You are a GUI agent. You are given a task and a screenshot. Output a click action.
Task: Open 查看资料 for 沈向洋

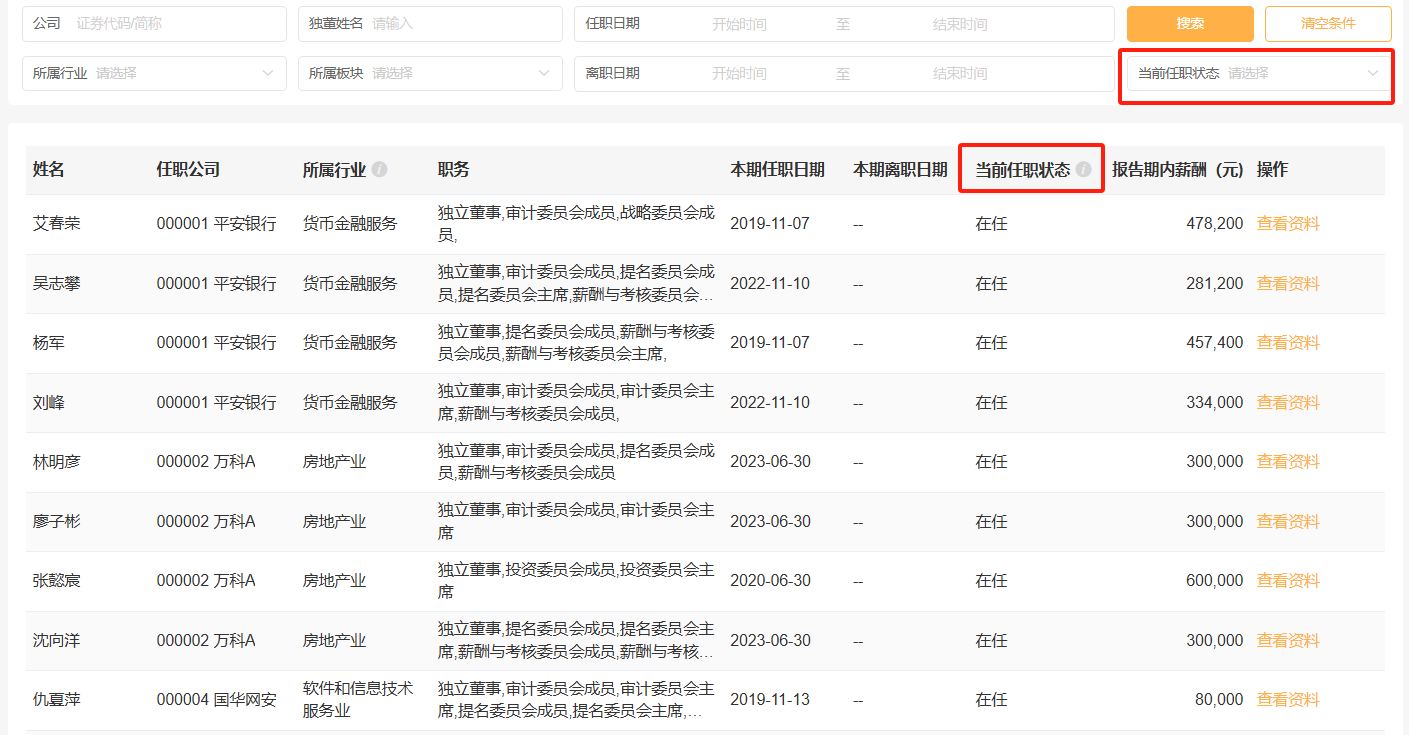click(1288, 641)
